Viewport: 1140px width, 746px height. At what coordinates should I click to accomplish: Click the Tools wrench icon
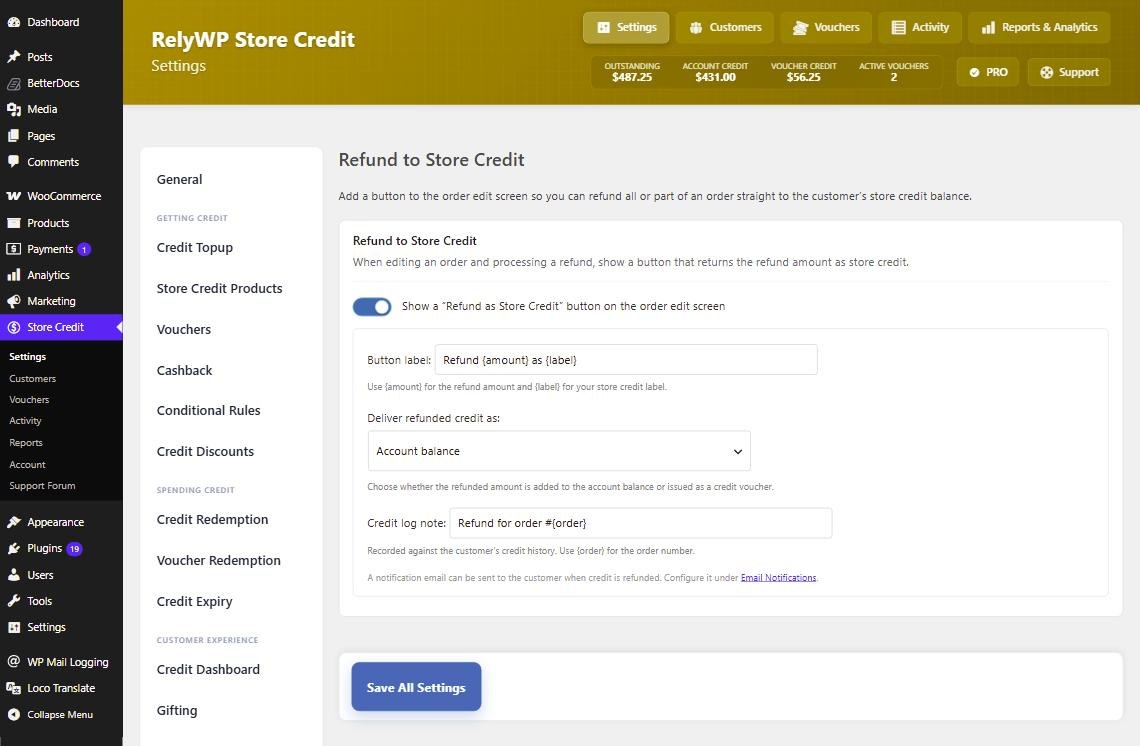13,601
